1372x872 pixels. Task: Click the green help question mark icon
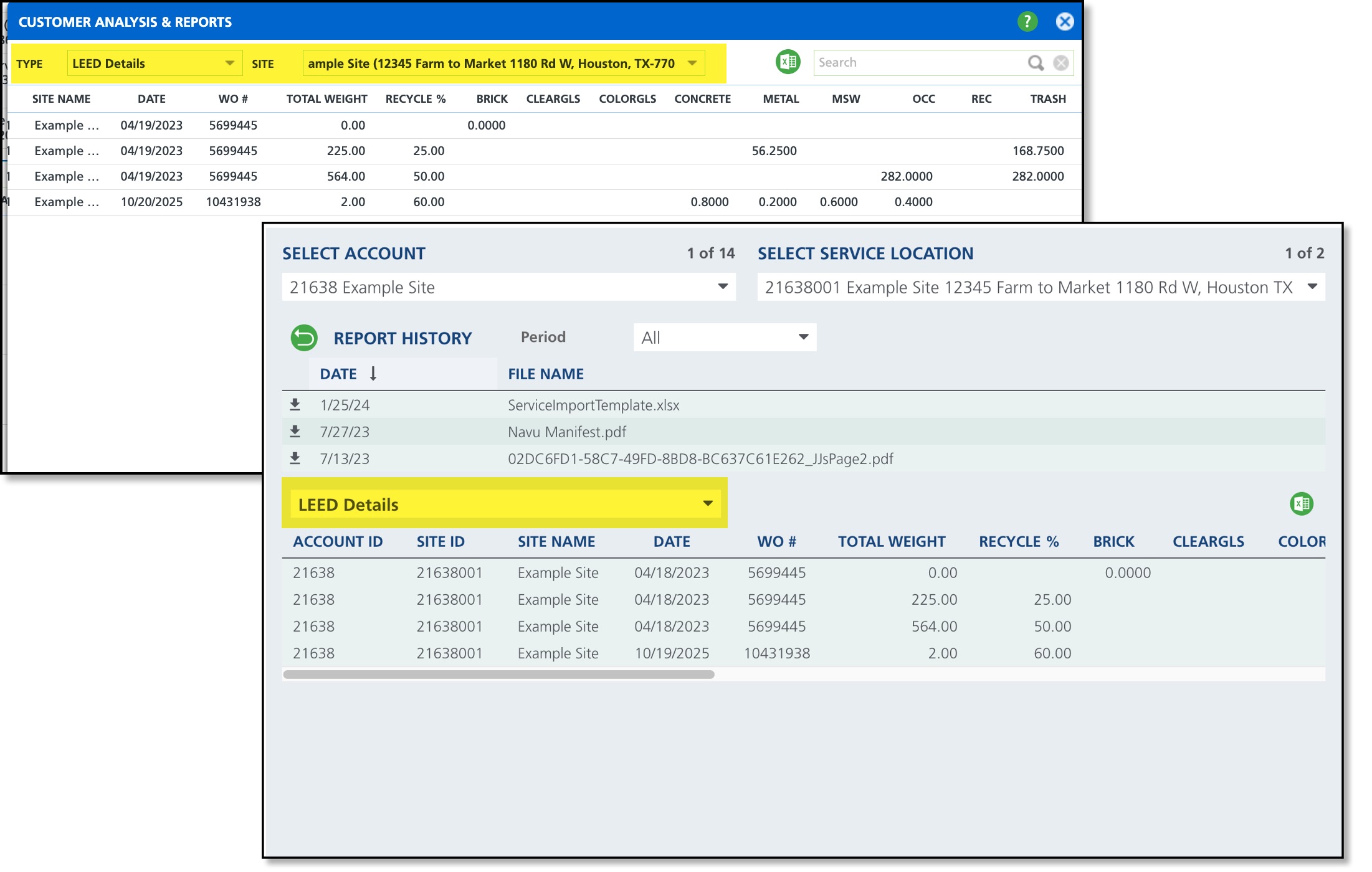(1027, 22)
